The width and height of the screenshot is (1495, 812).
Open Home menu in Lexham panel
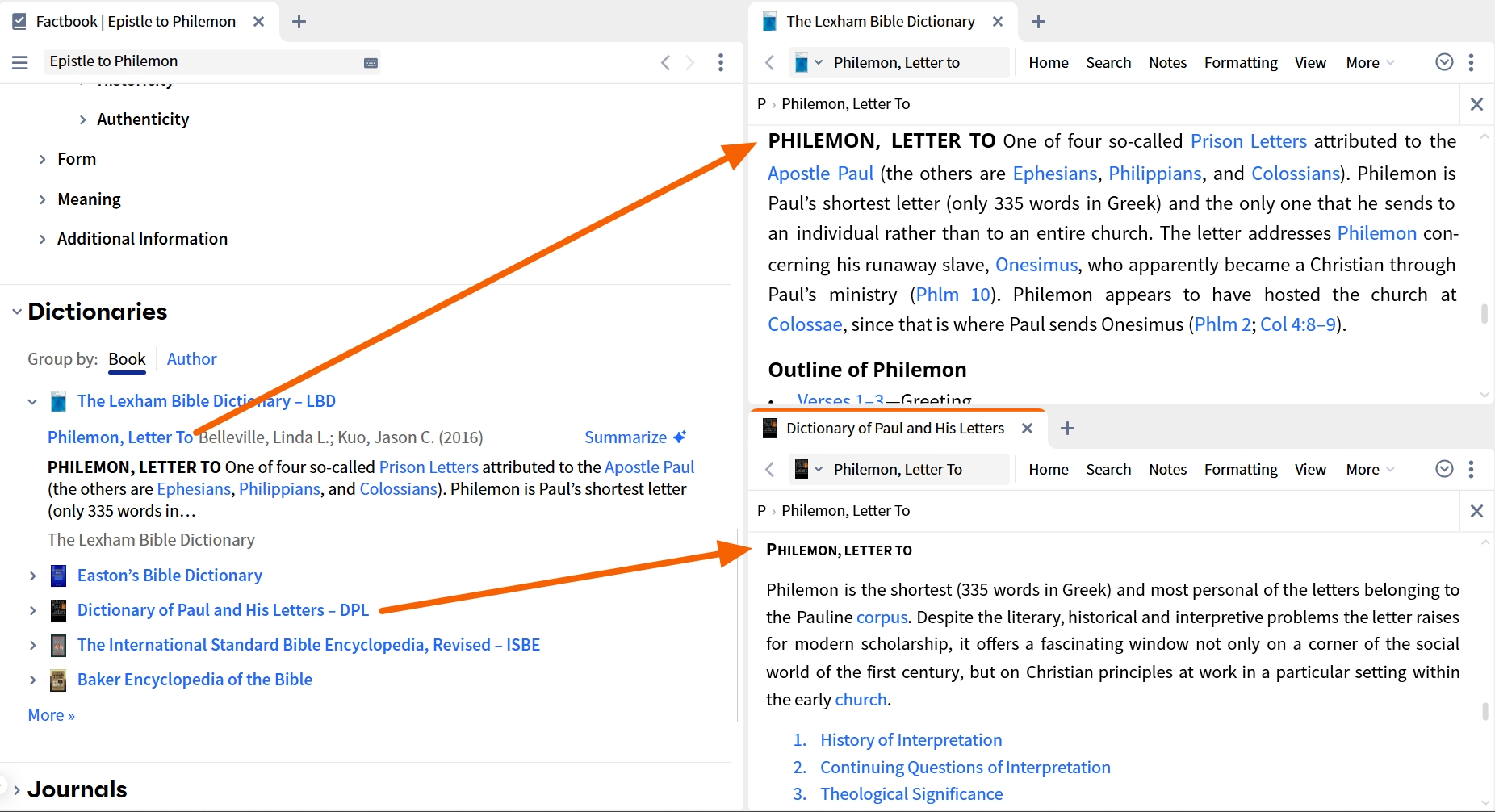click(x=1049, y=62)
